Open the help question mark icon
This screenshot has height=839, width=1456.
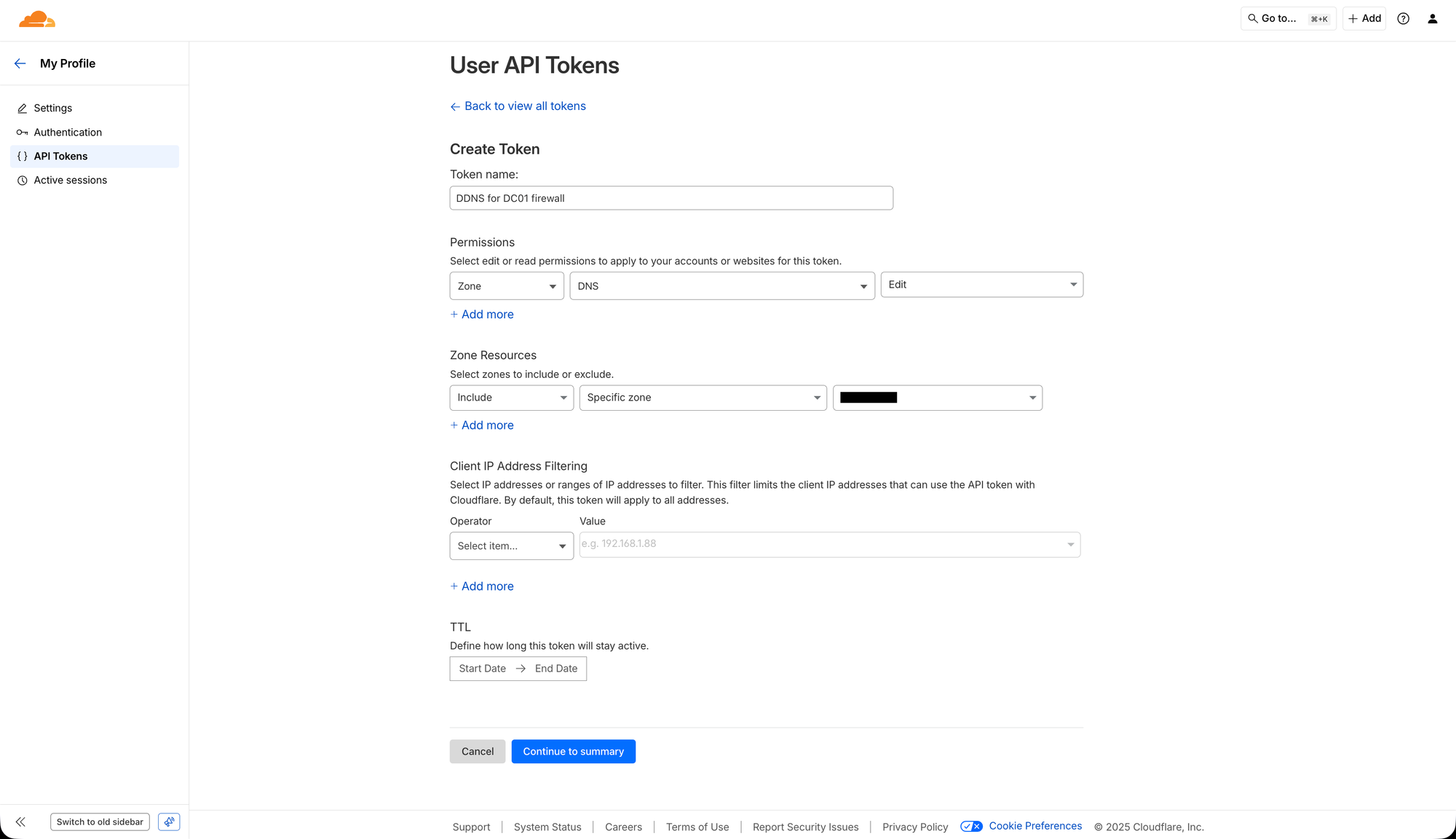click(1403, 19)
